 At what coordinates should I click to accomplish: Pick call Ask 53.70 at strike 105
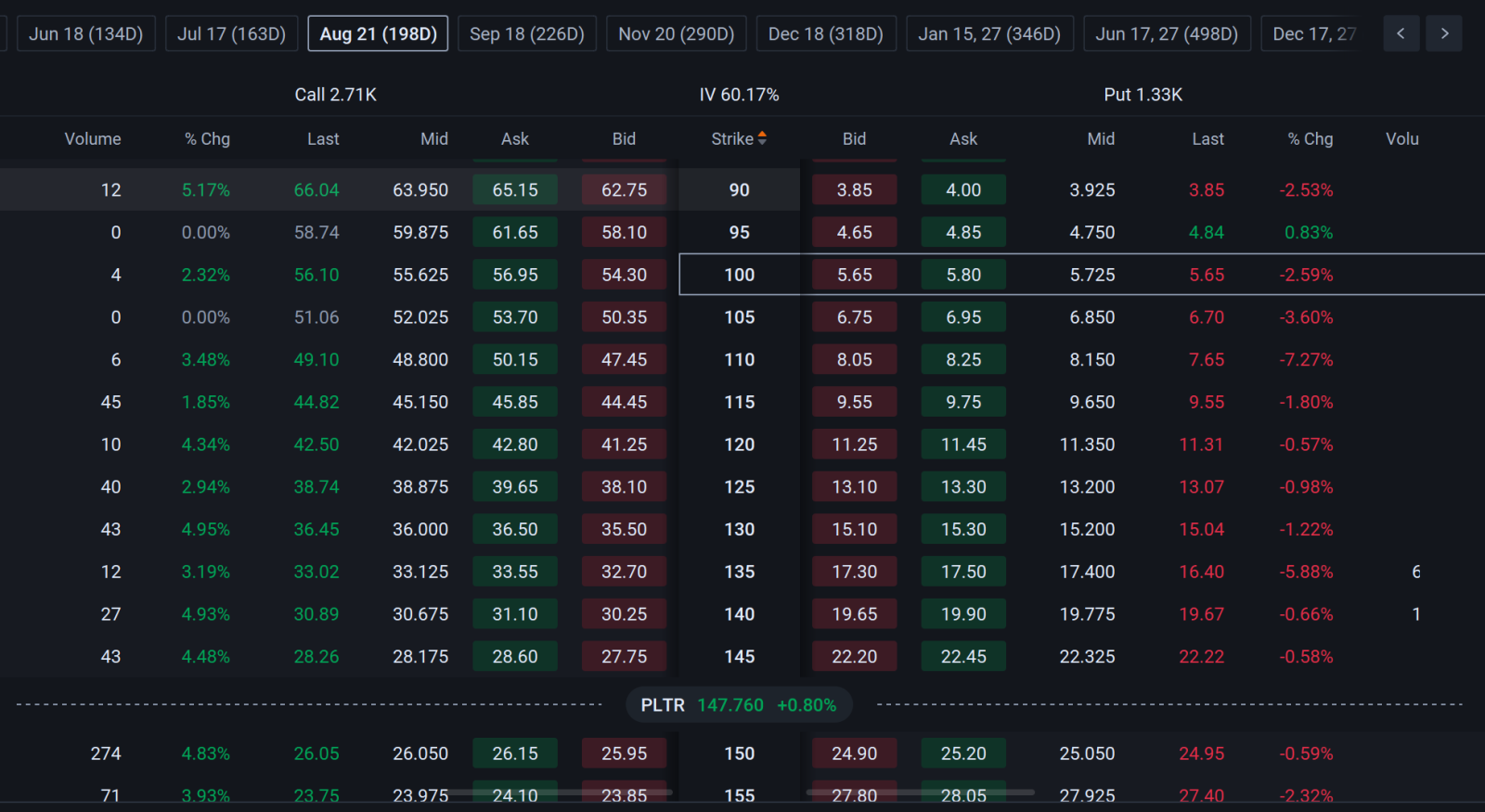pyautogui.click(x=515, y=317)
